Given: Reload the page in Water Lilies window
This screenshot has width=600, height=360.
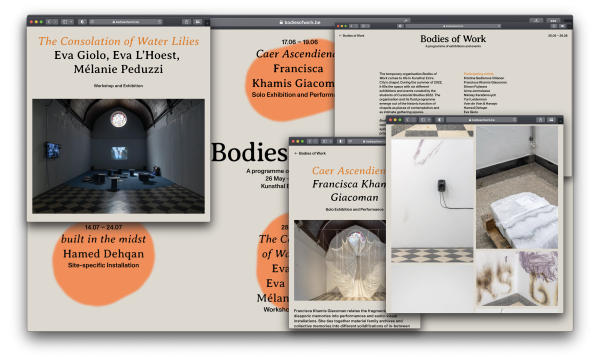Looking at the screenshot, I should point(160,22).
